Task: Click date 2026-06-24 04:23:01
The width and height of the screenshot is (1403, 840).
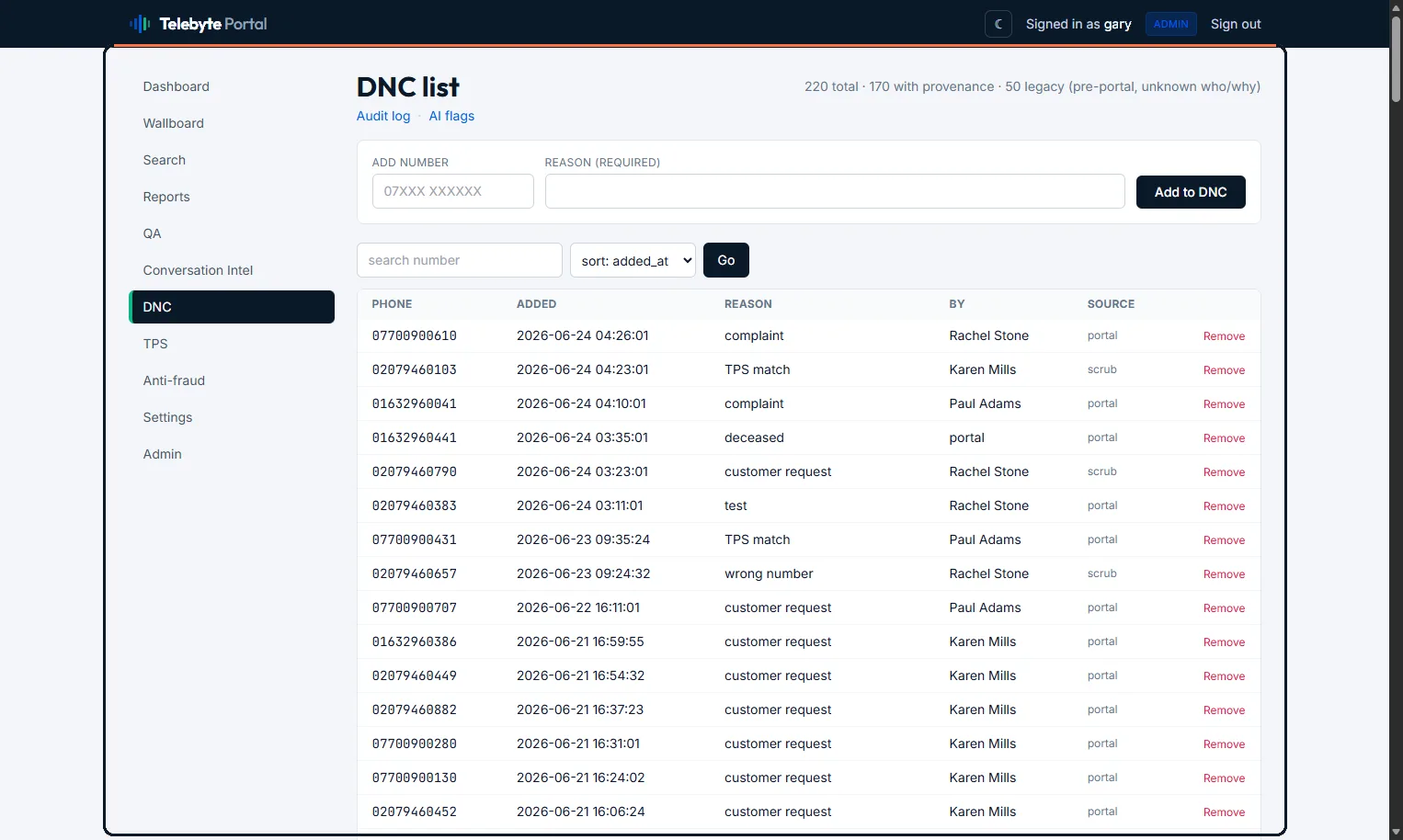Action: (x=583, y=370)
